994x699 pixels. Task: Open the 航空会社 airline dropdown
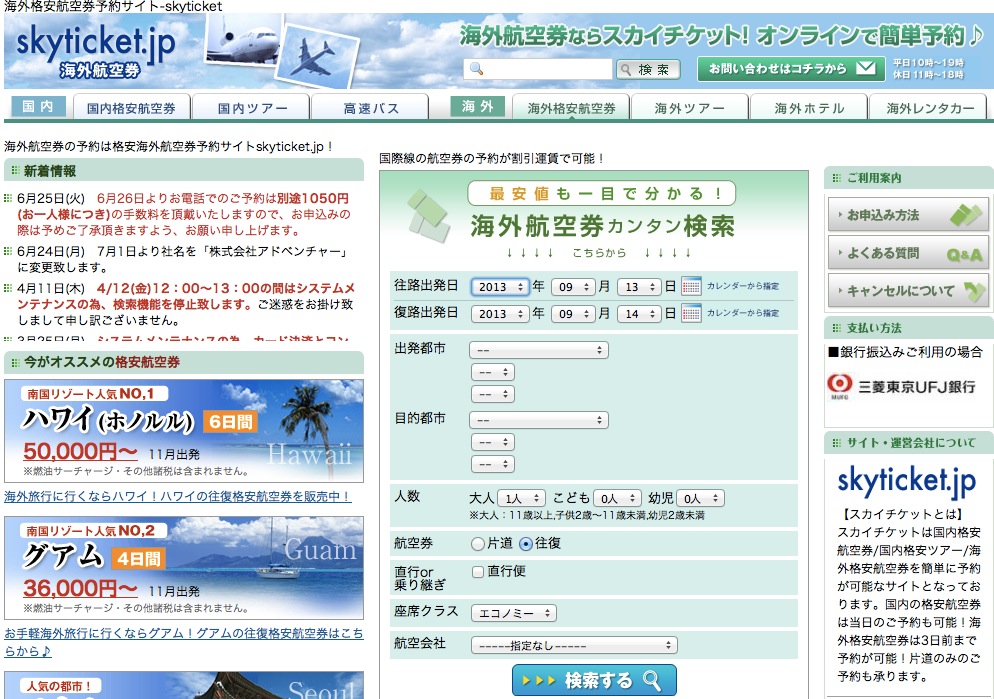574,646
